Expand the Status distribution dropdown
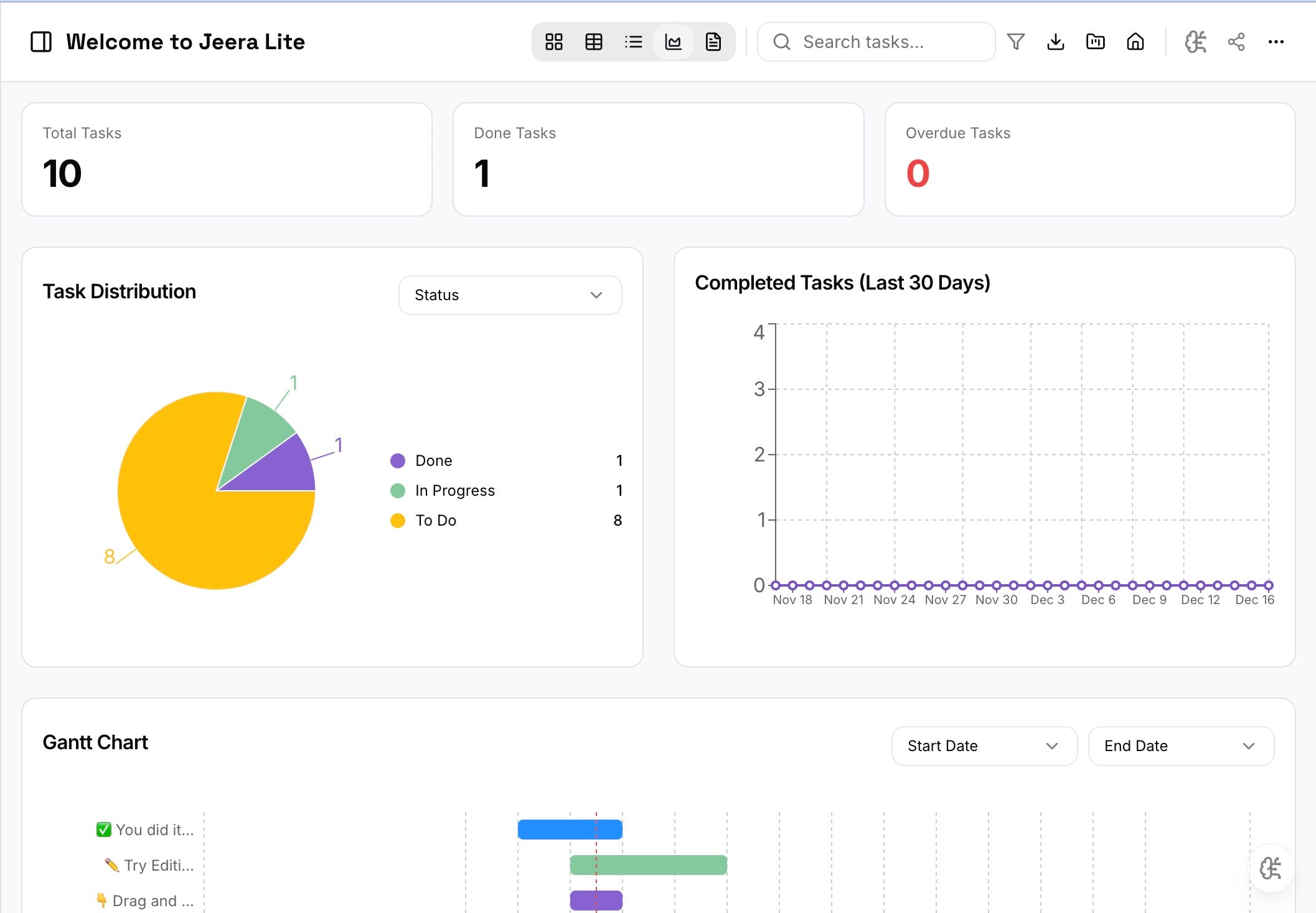Image resolution: width=1316 pixels, height=913 pixels. click(509, 295)
